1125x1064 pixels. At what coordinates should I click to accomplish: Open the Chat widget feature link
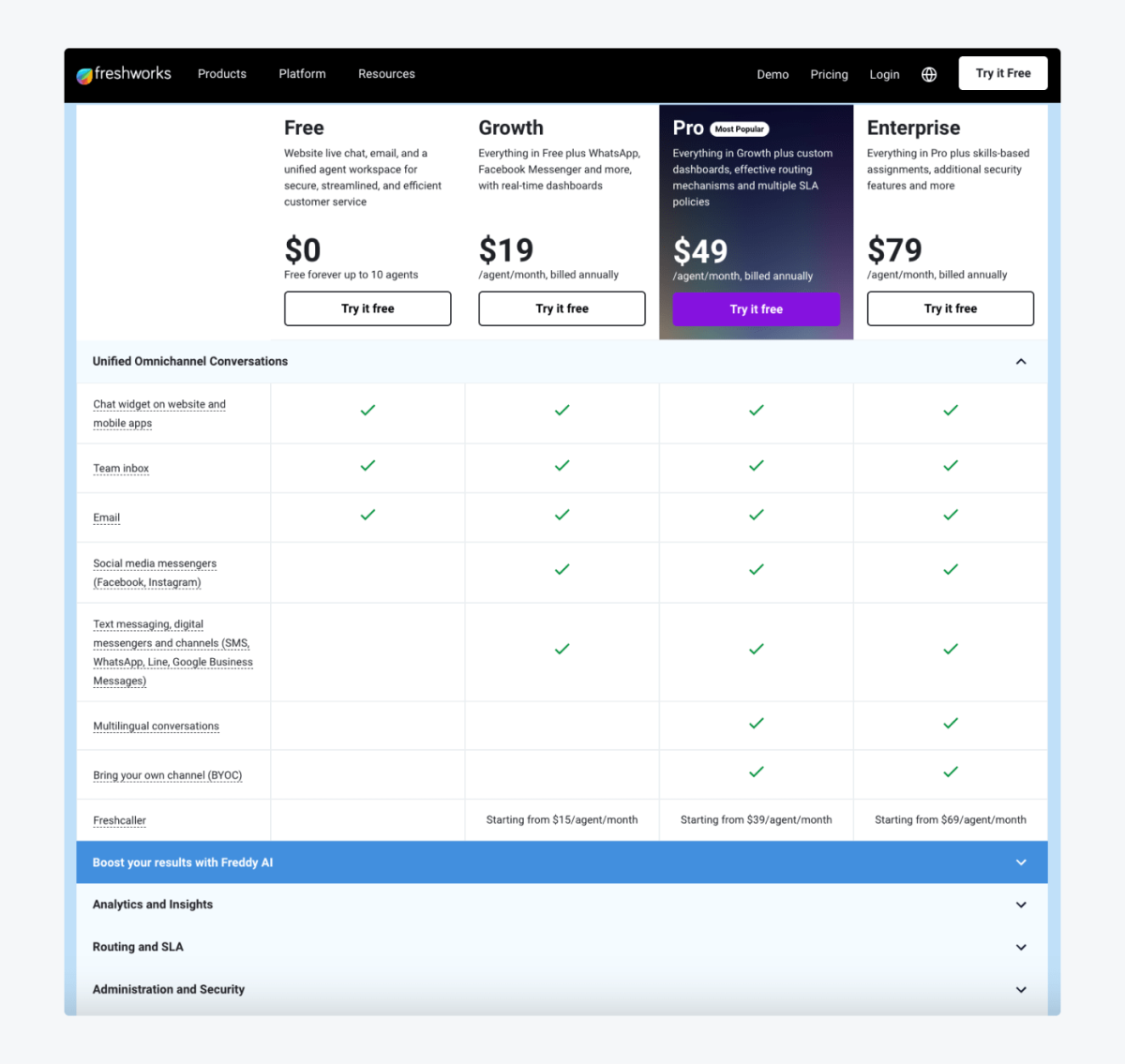coord(159,412)
